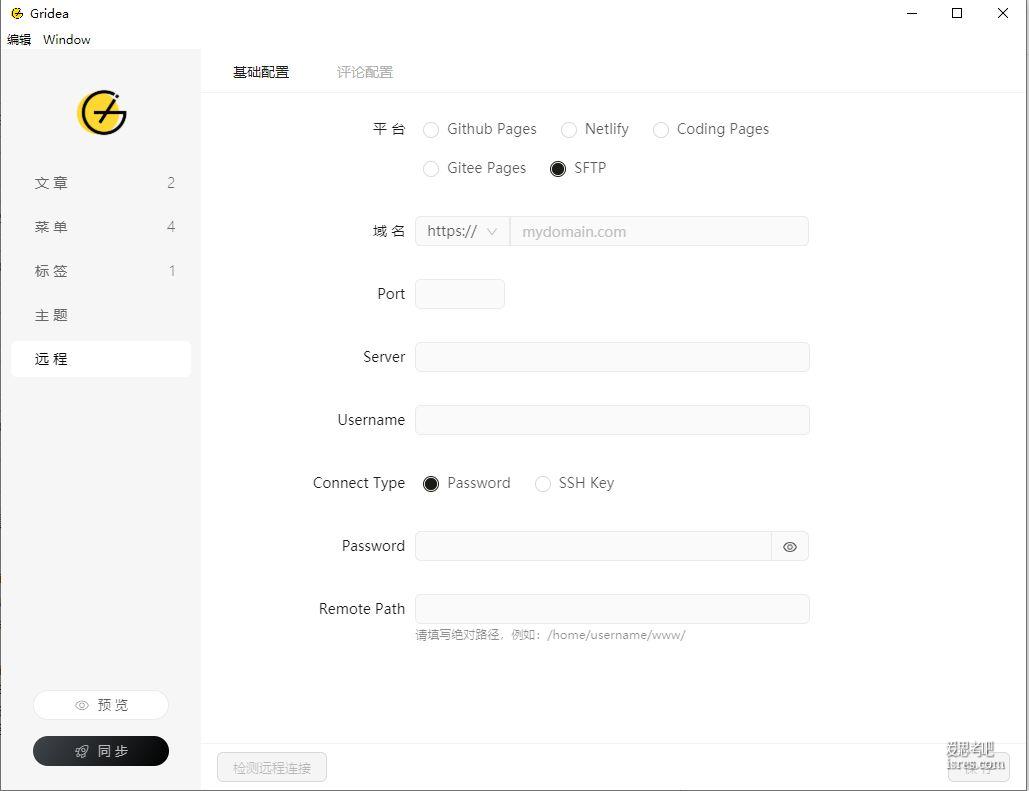Set connect type to Password
The image size is (1029, 791).
[x=431, y=484]
